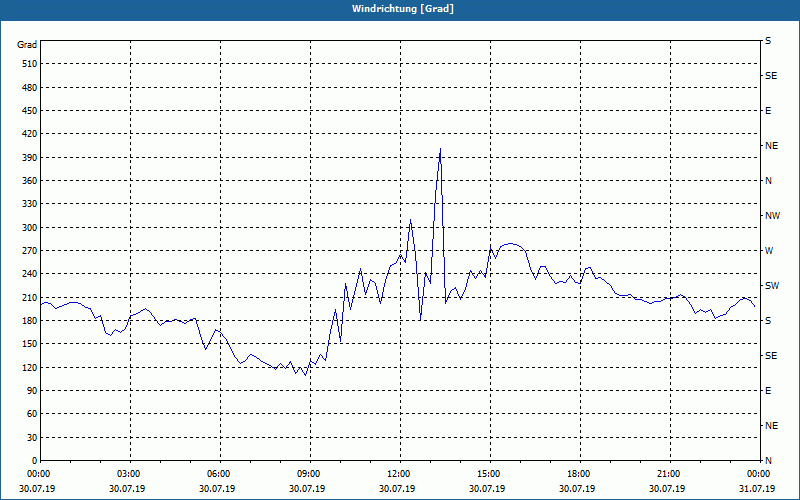Click the 300 y-axis label

click(30, 228)
